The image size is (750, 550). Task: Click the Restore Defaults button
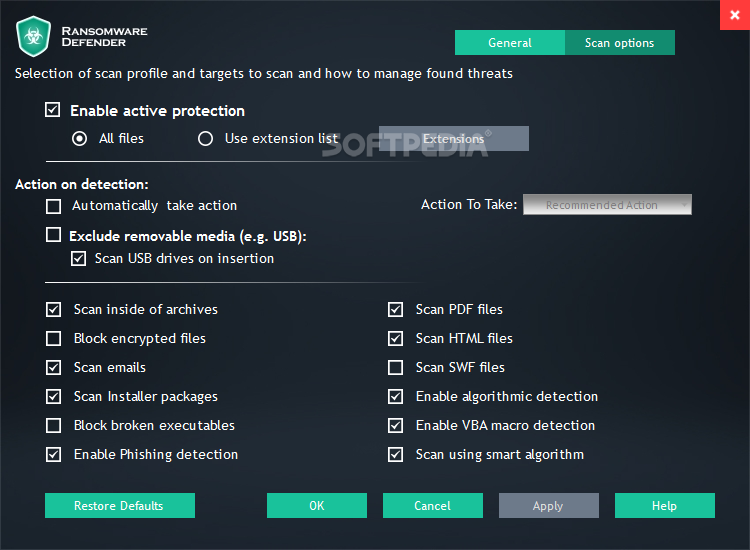(x=120, y=506)
